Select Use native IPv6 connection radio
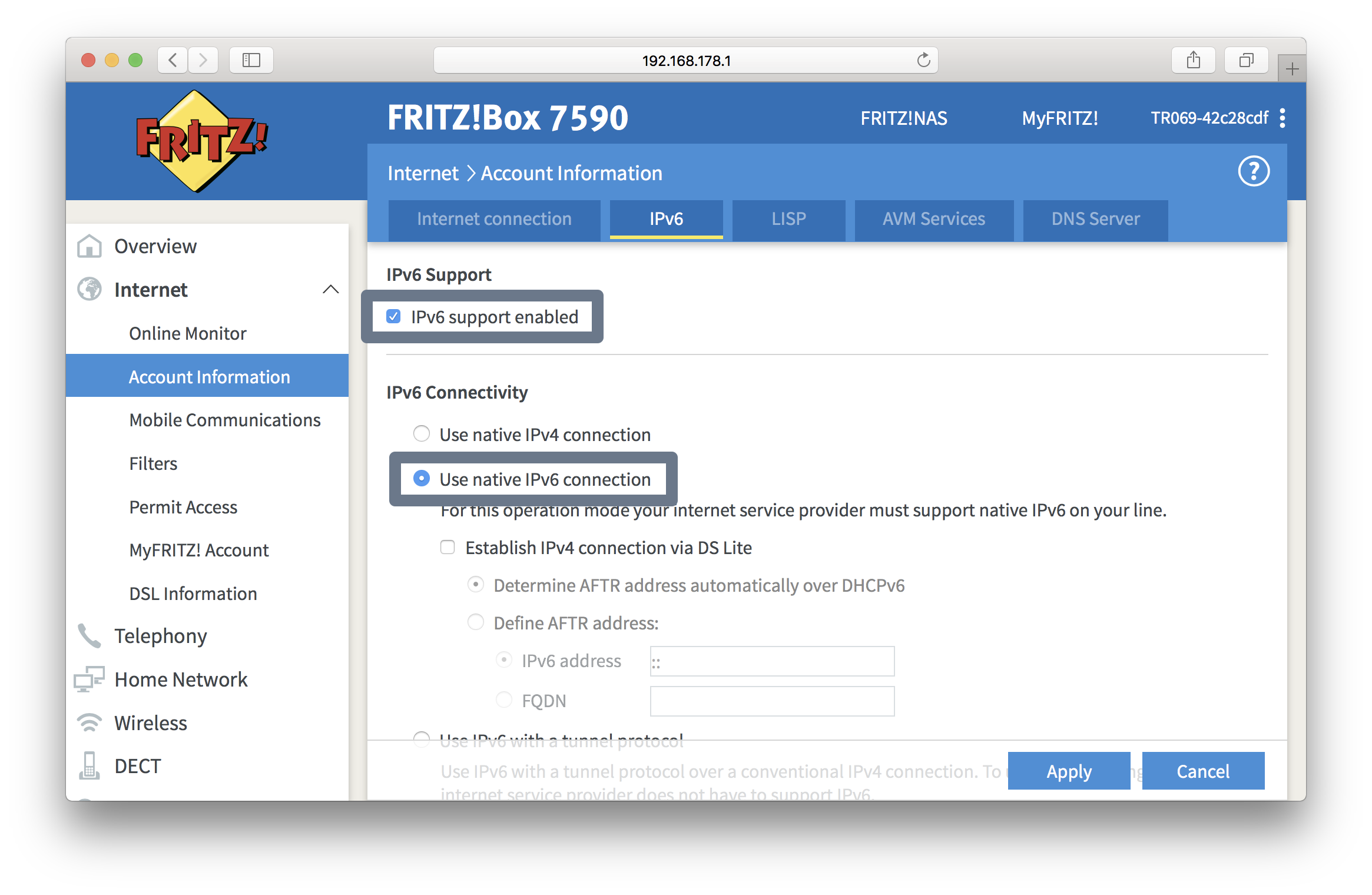This screenshot has width=1372, height=895. (420, 479)
